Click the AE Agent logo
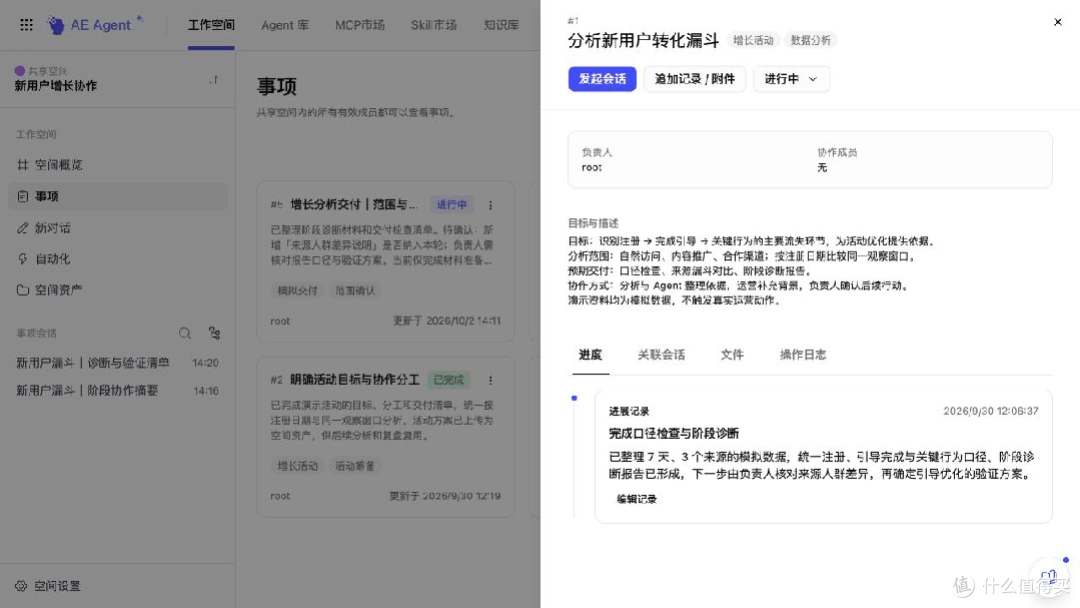Screen dimensions: 1080x608 94,25
